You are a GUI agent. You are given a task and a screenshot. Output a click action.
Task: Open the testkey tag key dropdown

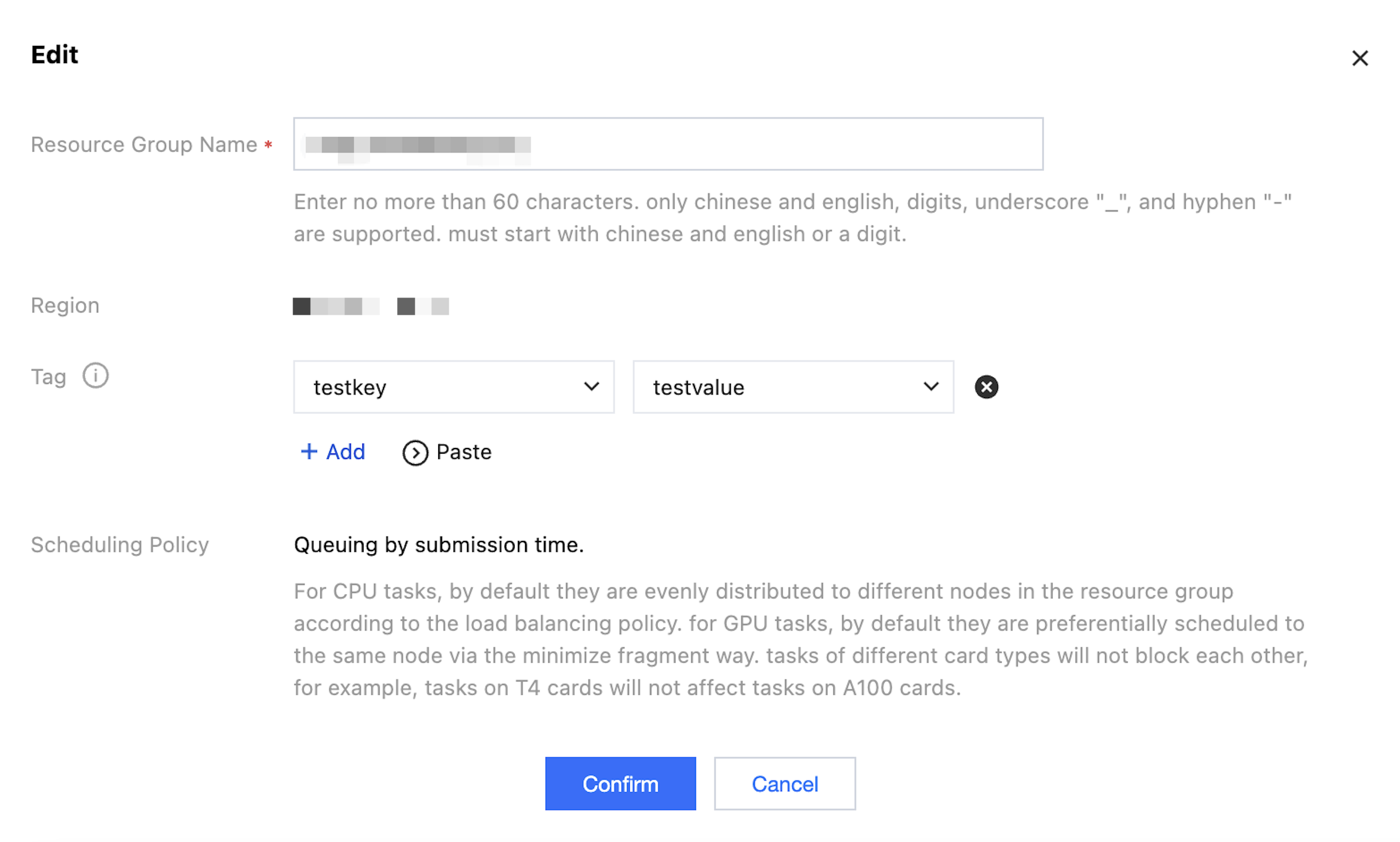(453, 387)
